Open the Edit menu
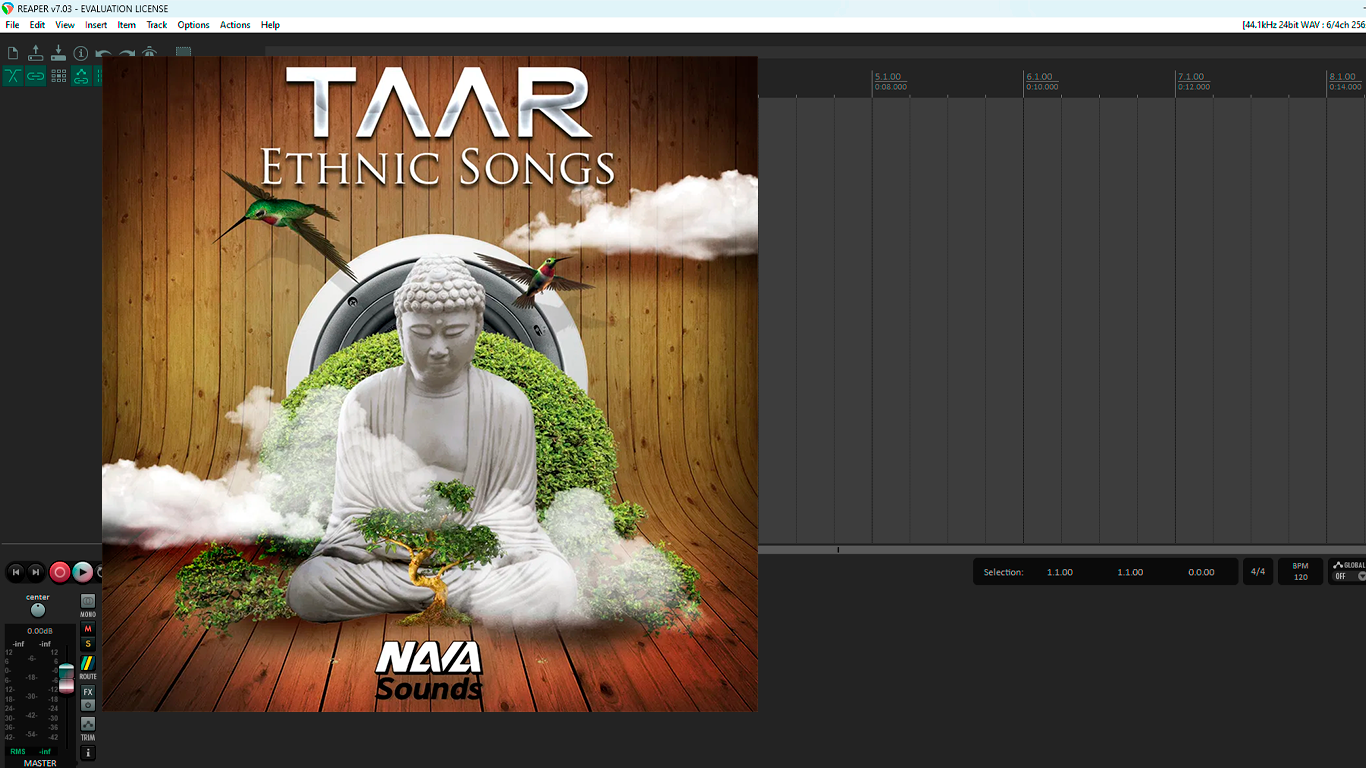The image size is (1366, 768). pos(37,25)
